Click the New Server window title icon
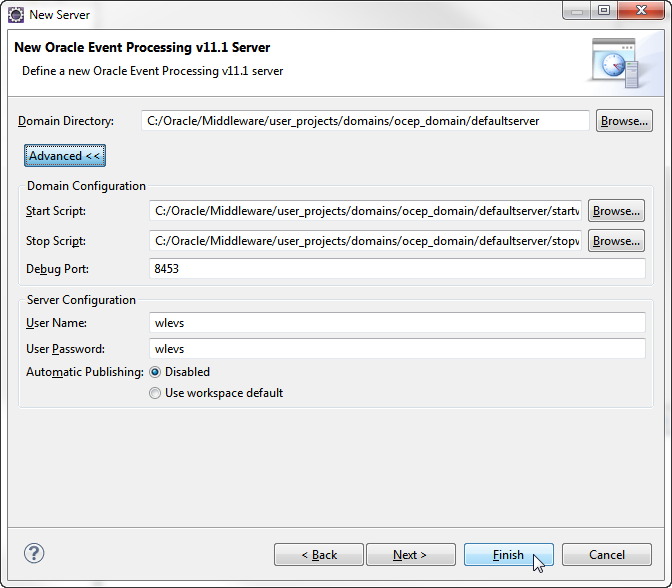 coord(16,15)
